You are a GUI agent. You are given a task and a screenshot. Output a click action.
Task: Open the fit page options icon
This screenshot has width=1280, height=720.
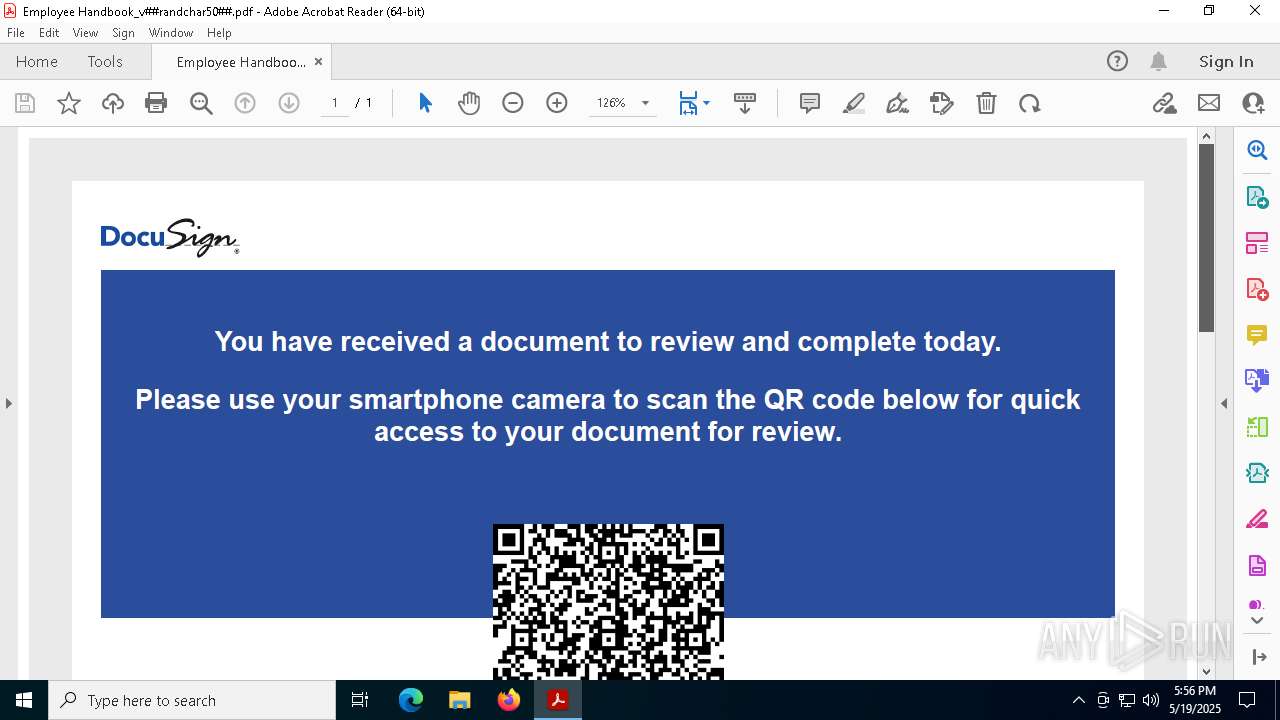(688, 103)
